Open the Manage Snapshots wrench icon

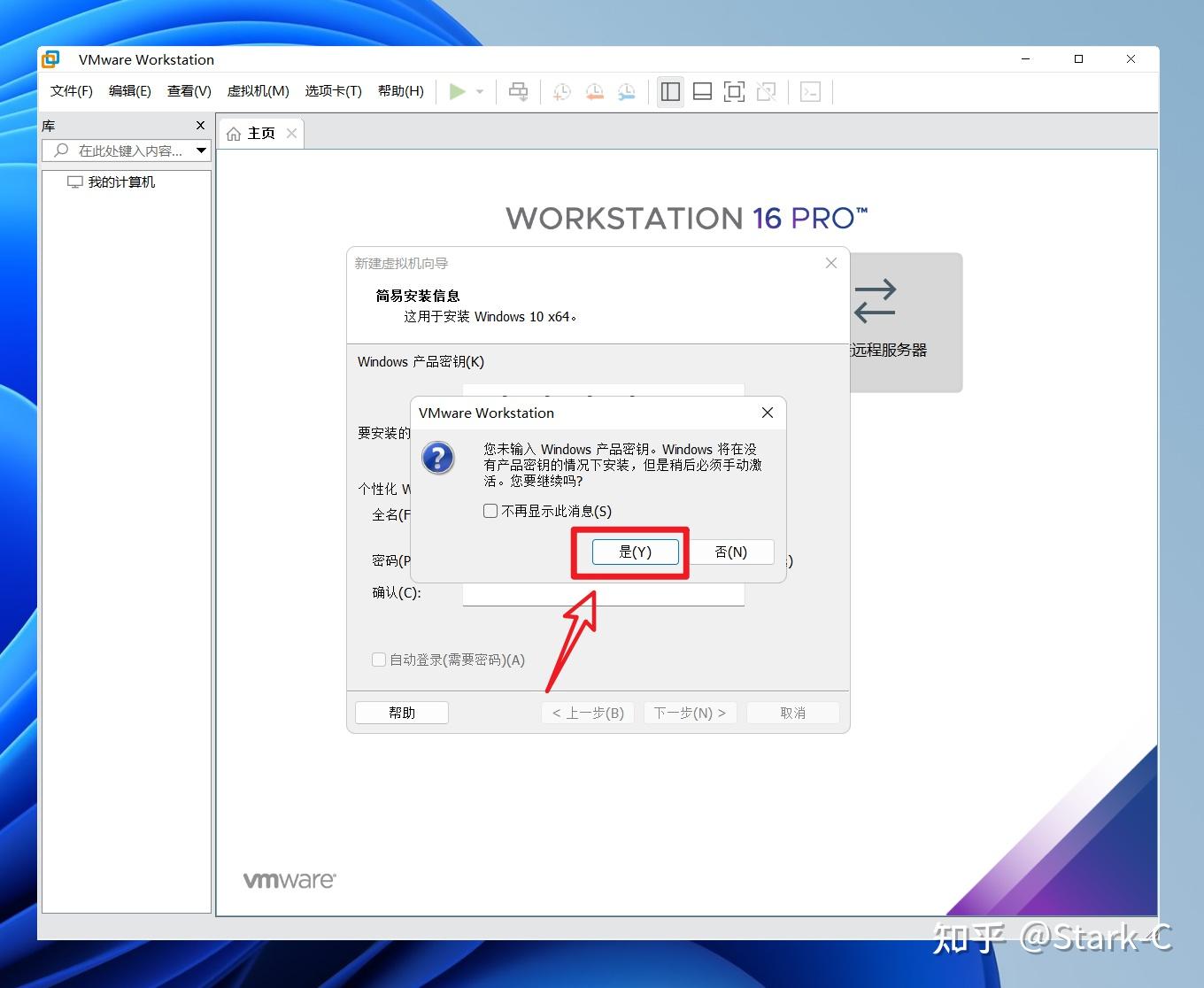[627, 91]
